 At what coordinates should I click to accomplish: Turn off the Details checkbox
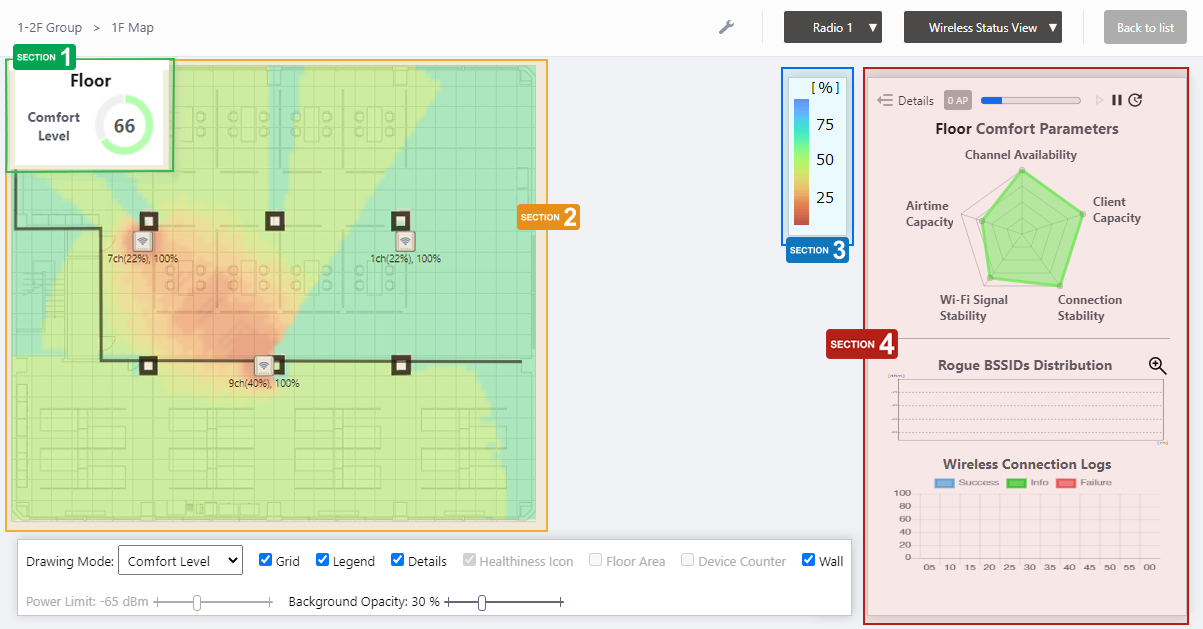[x=398, y=560]
